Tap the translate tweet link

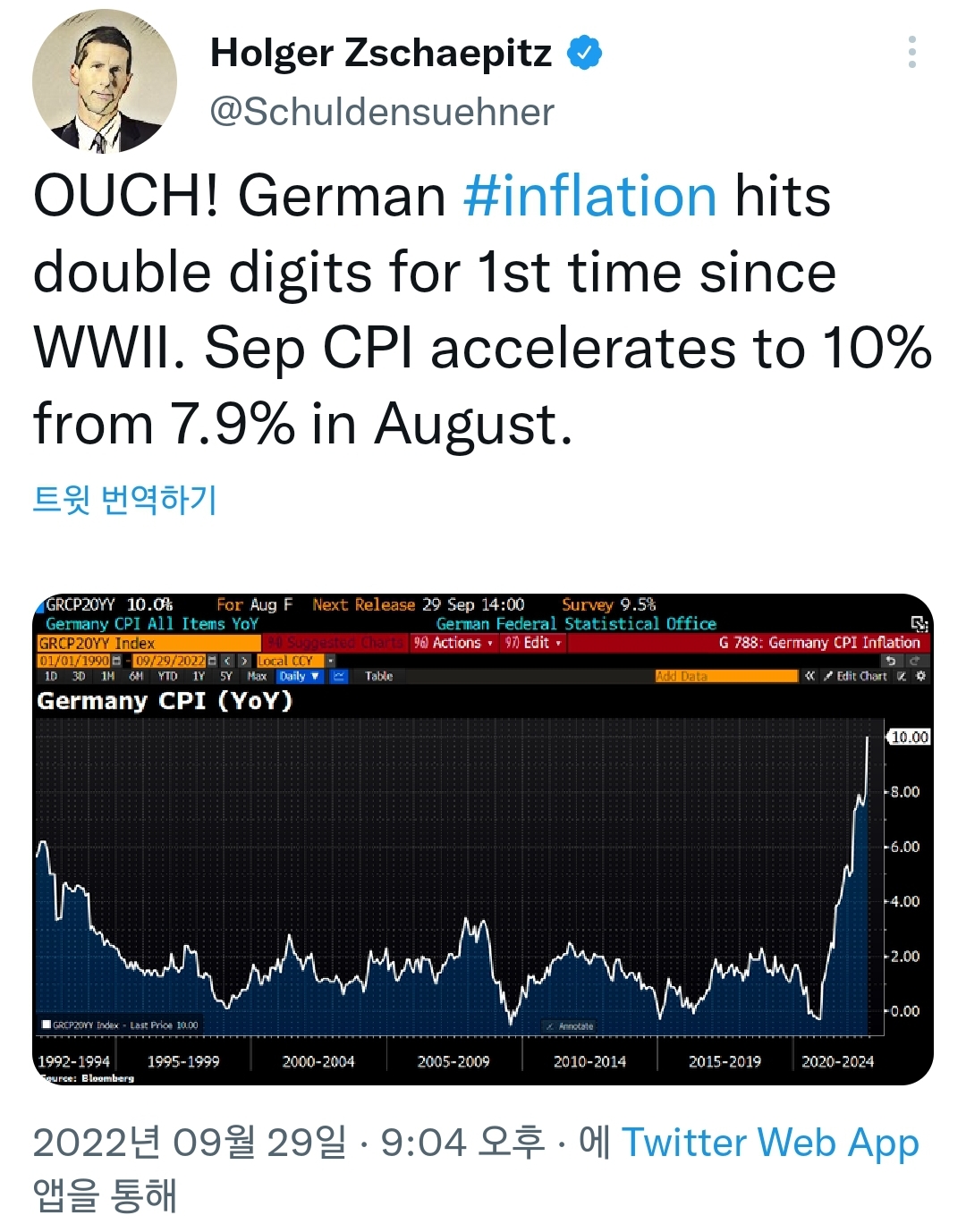(124, 499)
